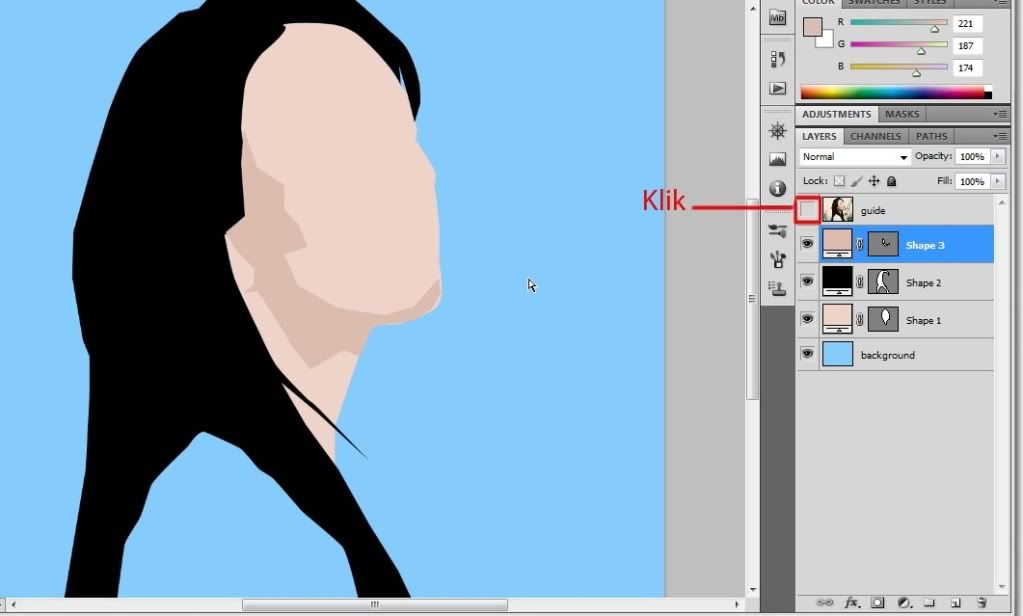Click the Fill 100% field

pyautogui.click(x=972, y=181)
